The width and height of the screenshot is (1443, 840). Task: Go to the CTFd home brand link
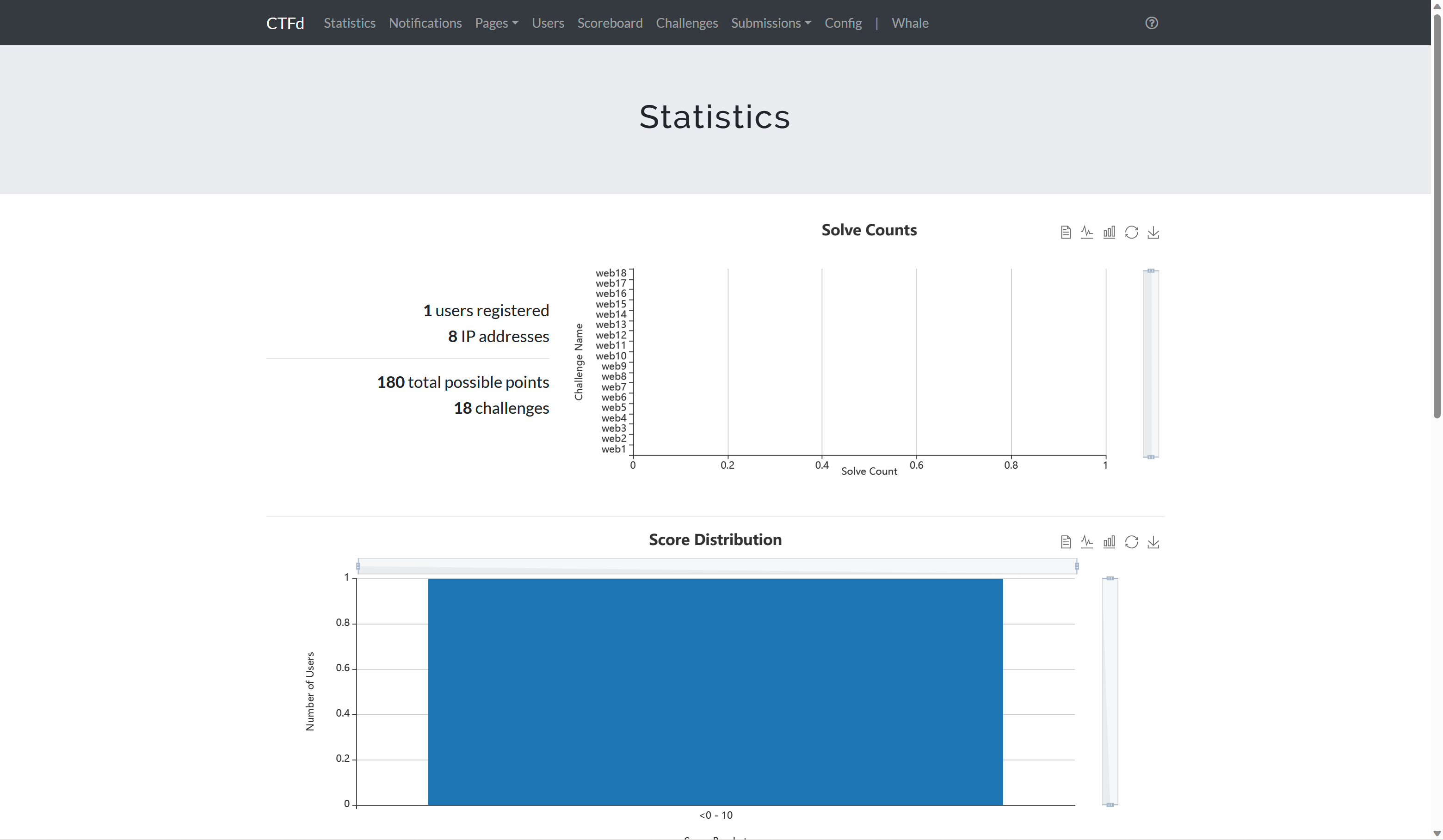coord(285,23)
